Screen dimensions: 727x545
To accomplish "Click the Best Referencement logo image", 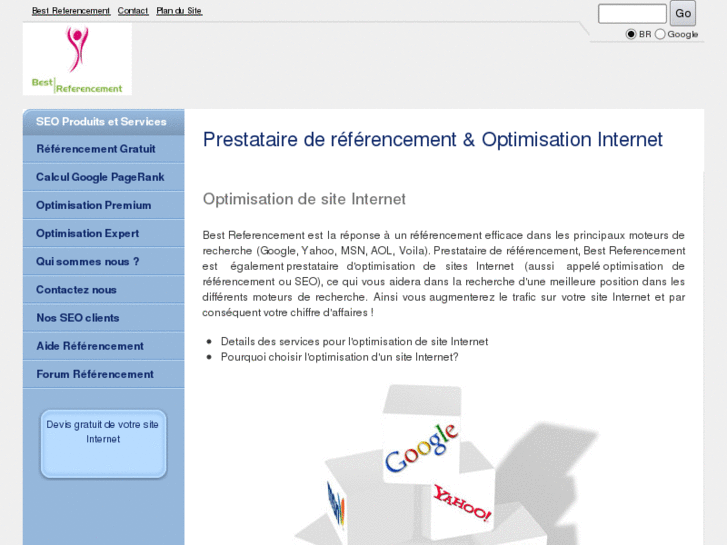I will [77, 59].
